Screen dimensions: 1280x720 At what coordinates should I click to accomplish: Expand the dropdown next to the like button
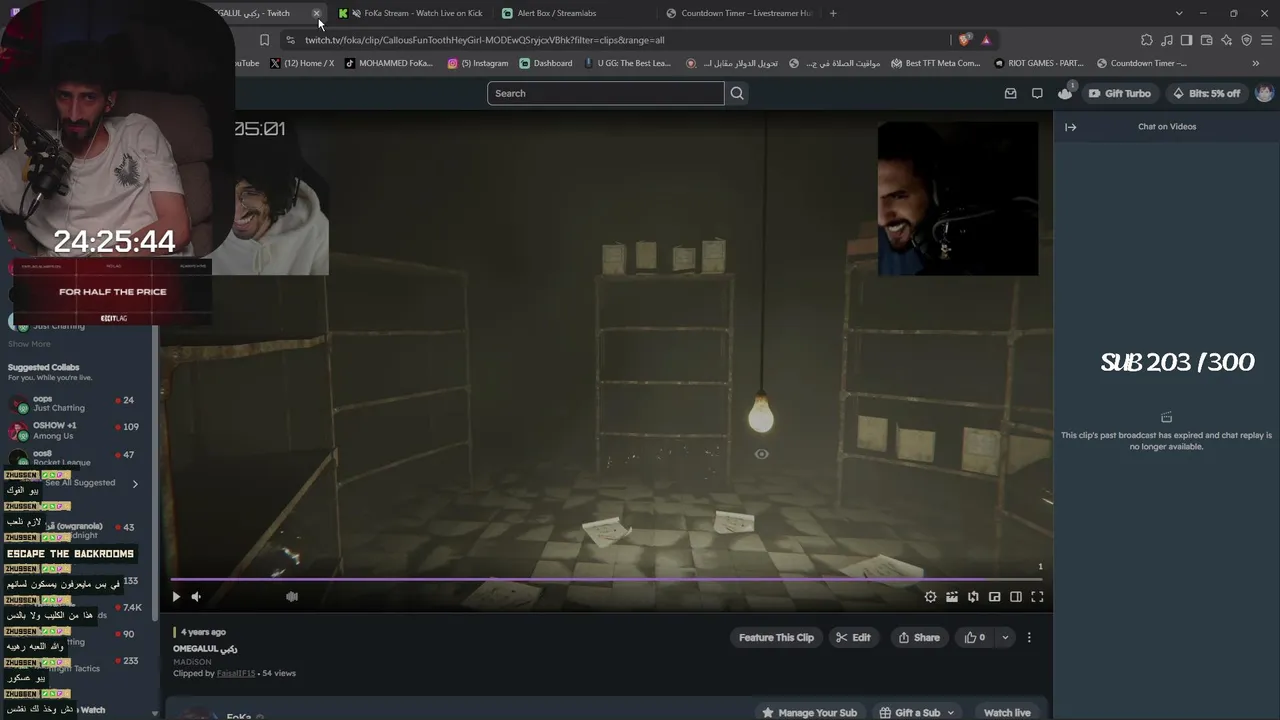point(1005,638)
